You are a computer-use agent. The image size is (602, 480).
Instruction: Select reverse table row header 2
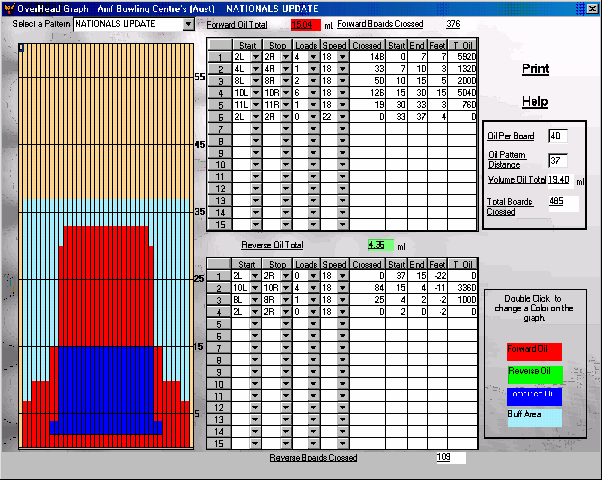tap(219, 288)
